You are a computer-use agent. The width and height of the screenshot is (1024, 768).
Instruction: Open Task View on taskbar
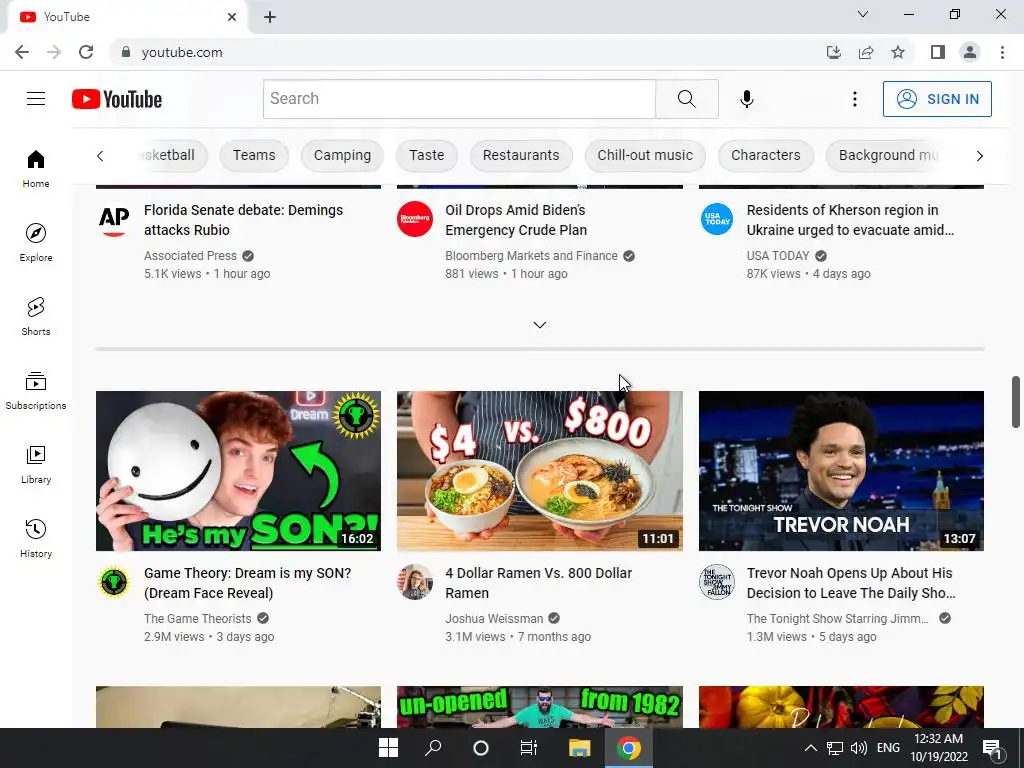point(528,748)
